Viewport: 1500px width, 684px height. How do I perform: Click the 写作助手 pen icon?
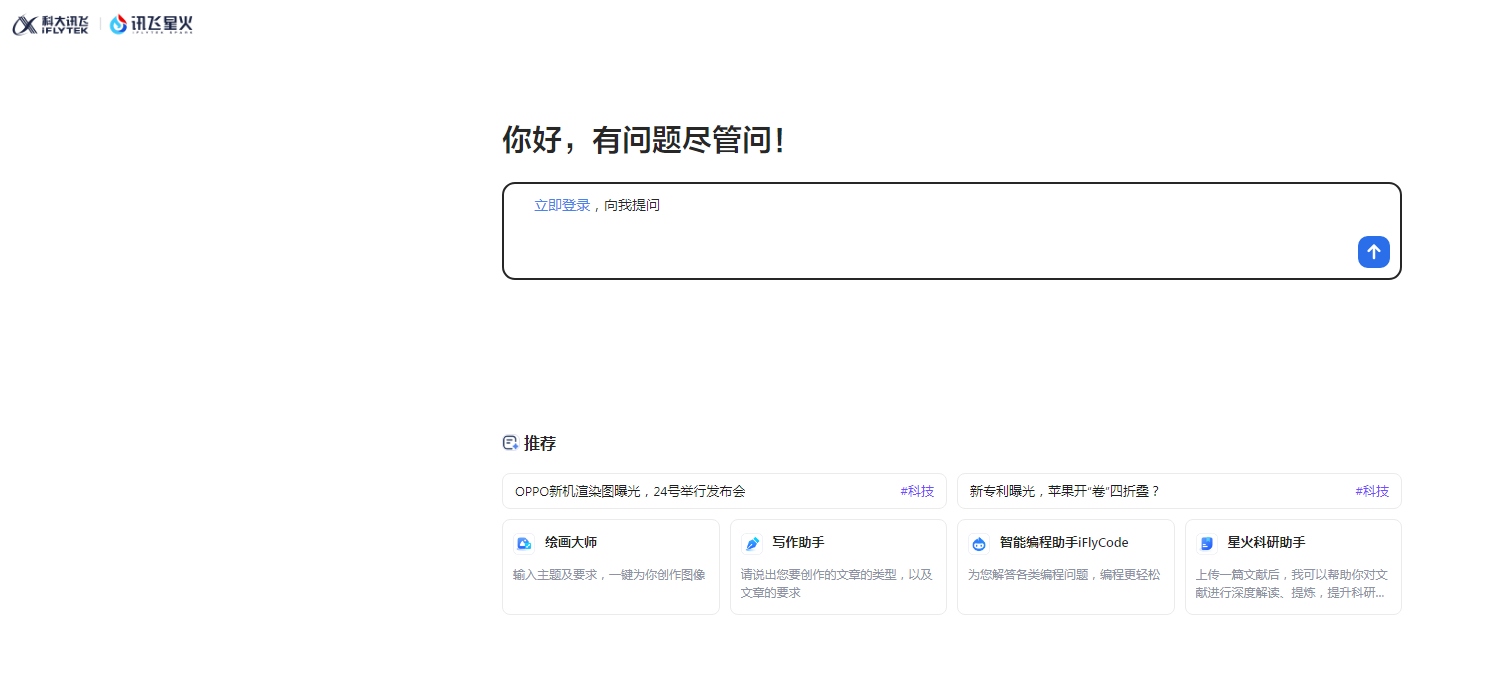coord(752,542)
